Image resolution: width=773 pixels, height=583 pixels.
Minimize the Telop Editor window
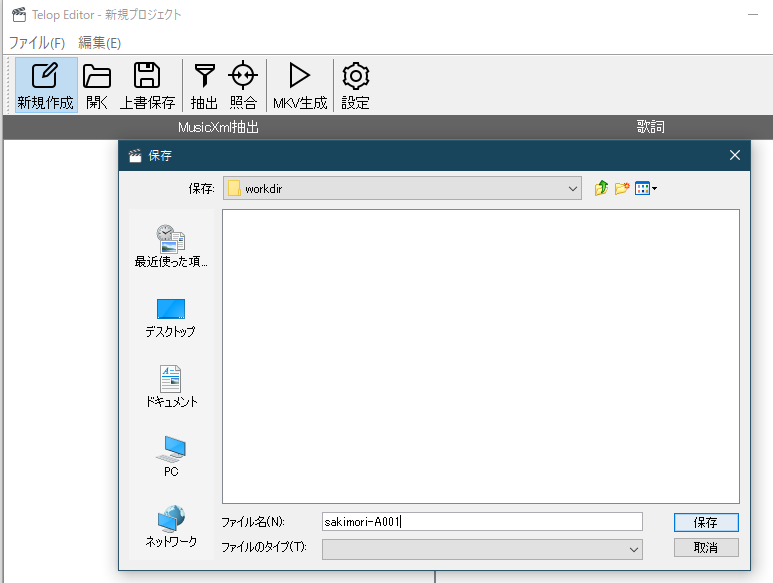click(752, 15)
